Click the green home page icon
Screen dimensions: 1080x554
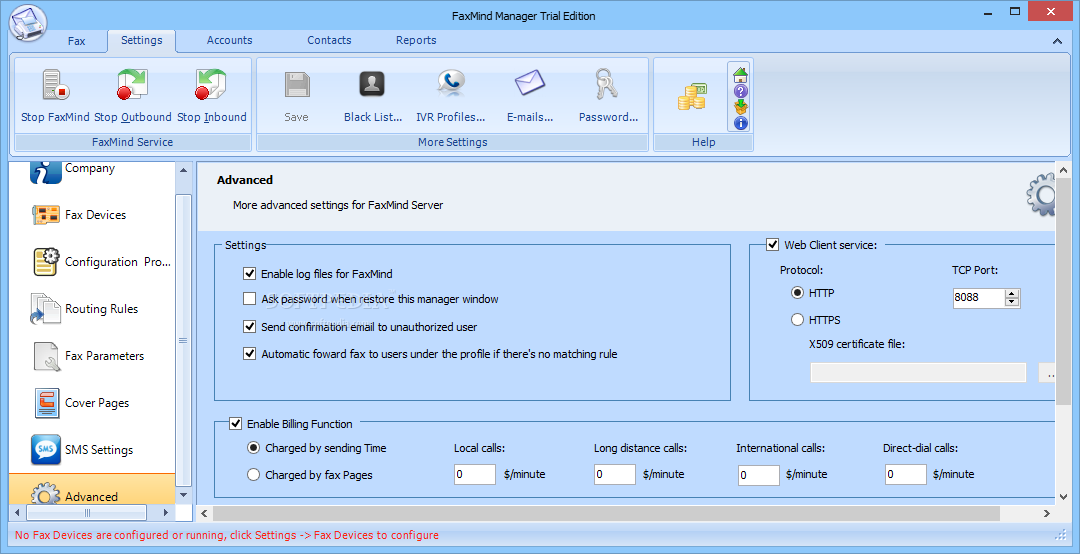pos(740,74)
